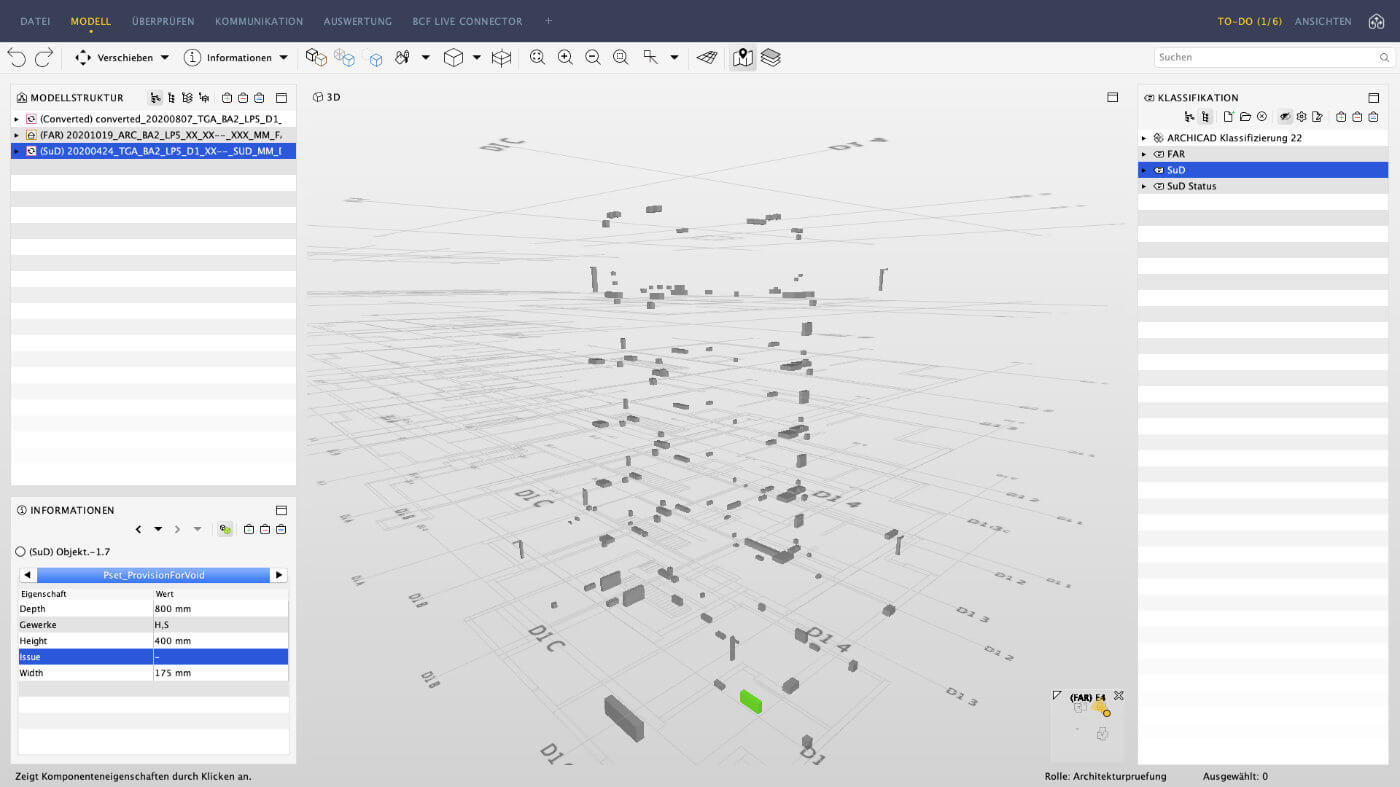Expand the SuD model in Modellstruktur
This screenshot has height=787, width=1400.
click(x=16, y=151)
